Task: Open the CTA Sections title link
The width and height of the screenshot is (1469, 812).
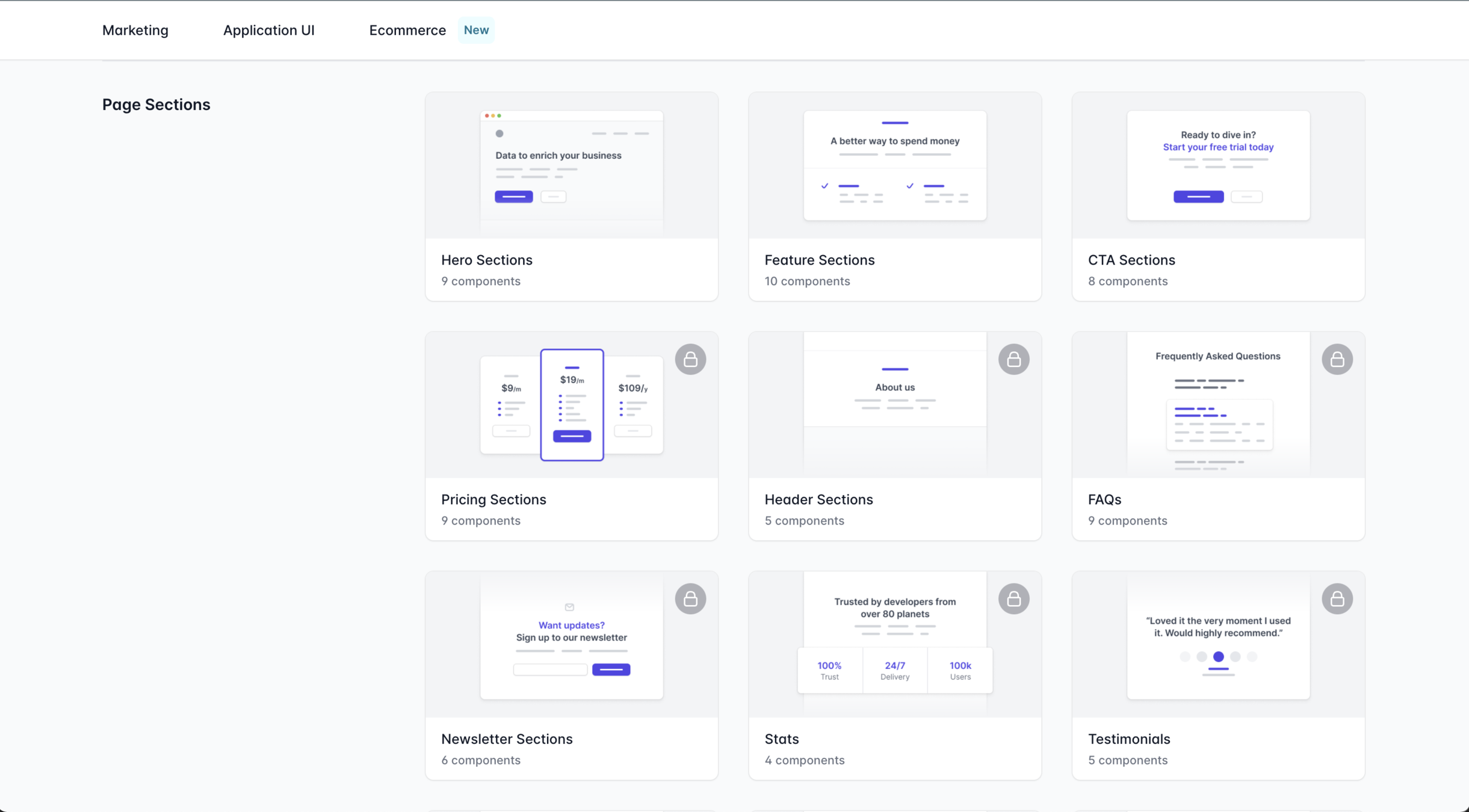Action: [x=1131, y=260]
